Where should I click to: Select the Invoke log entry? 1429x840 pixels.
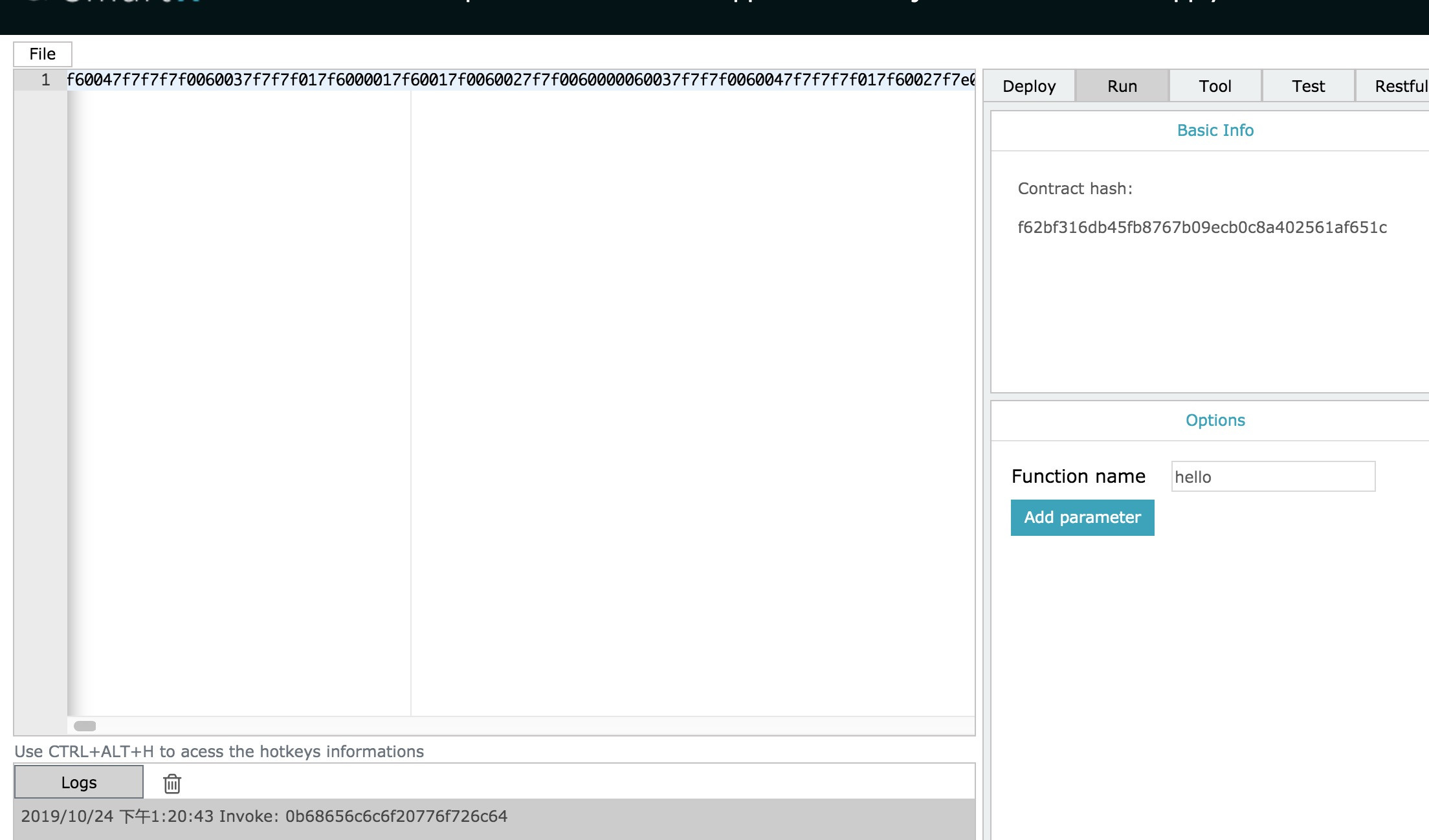[264, 817]
